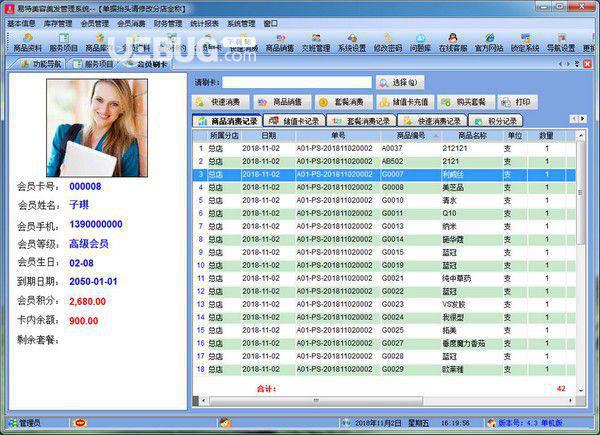The width and height of the screenshot is (600, 435).
Task: Open the 统计报表 menu
Action: pyautogui.click(x=205, y=24)
